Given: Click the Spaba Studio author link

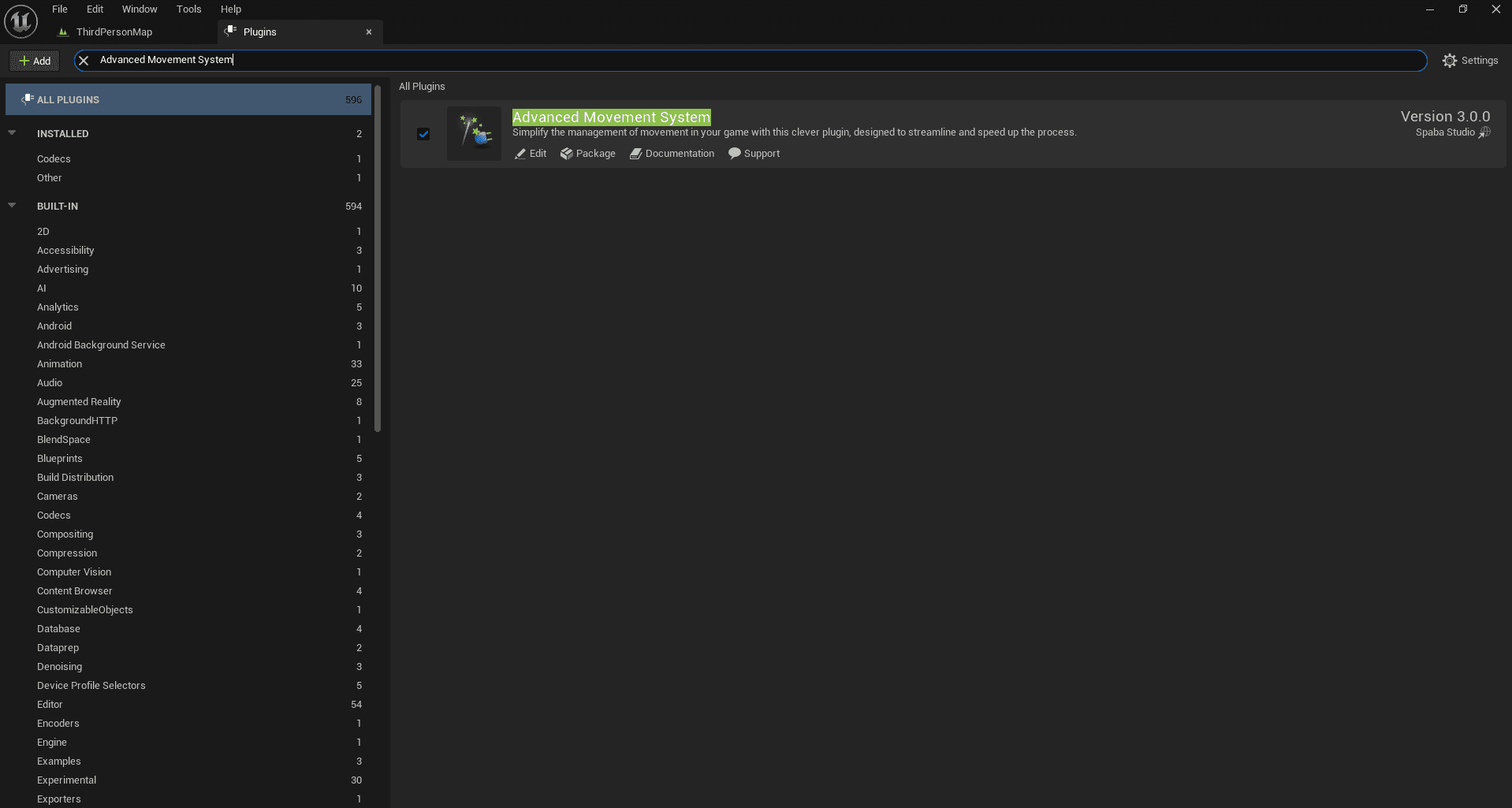Looking at the screenshot, I should 1445,132.
